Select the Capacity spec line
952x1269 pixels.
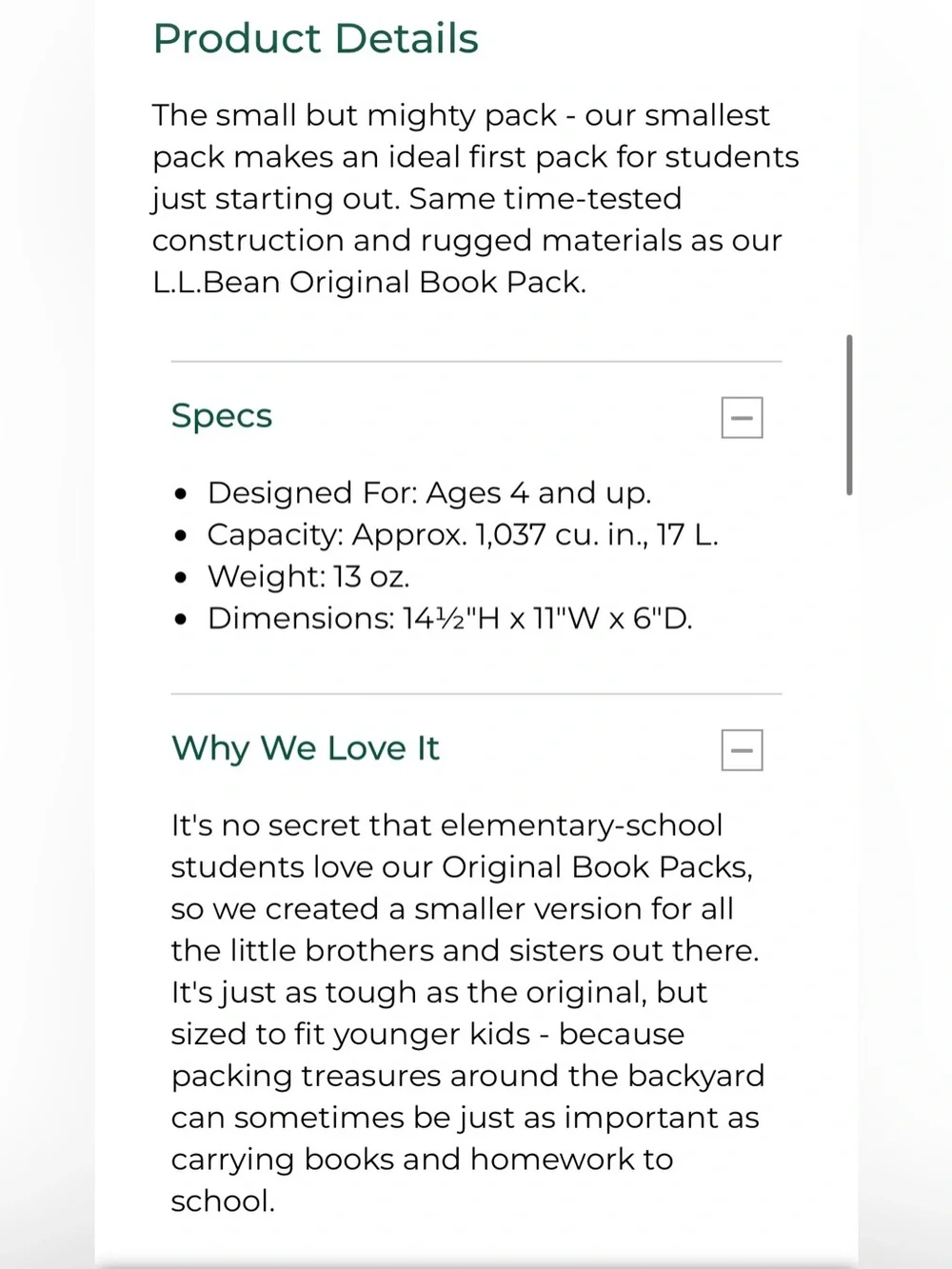[463, 535]
